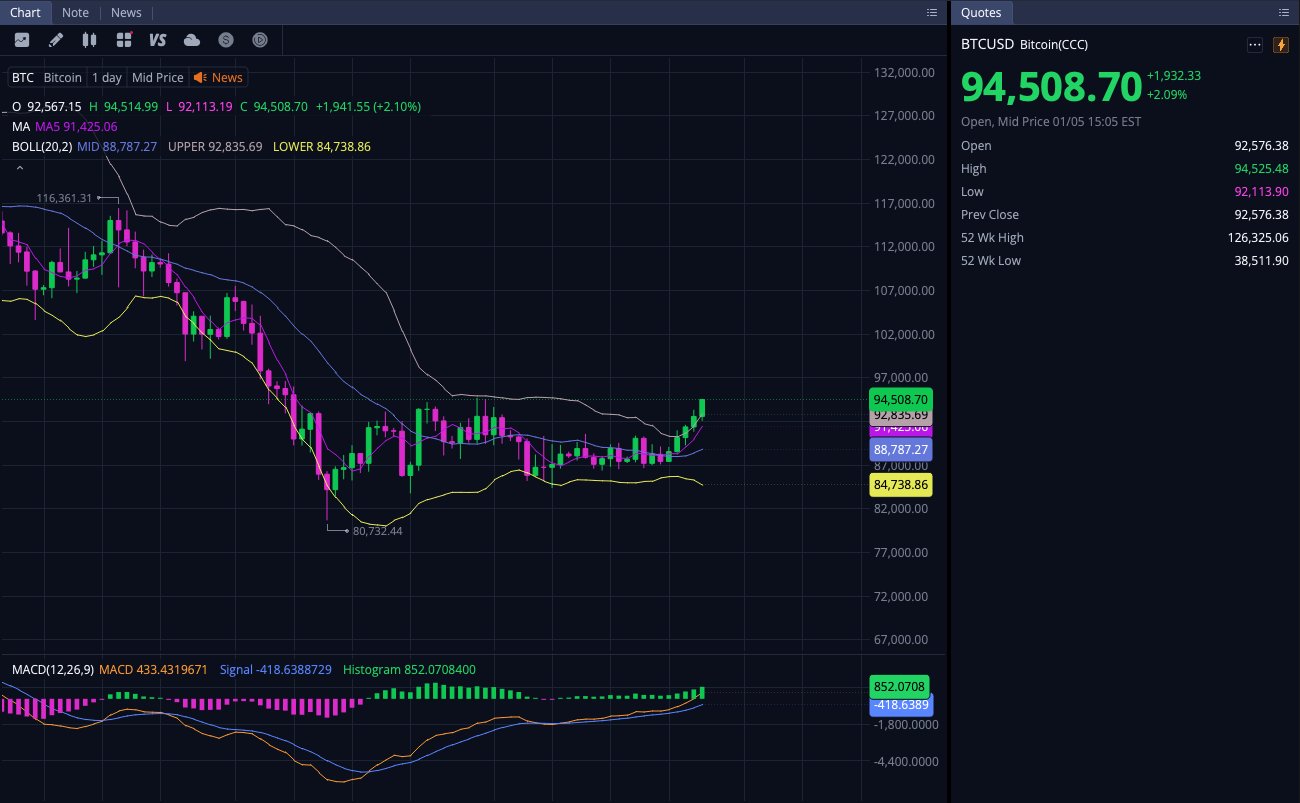
Task: Open the Chart panel list menu icon
Action: 932,12
